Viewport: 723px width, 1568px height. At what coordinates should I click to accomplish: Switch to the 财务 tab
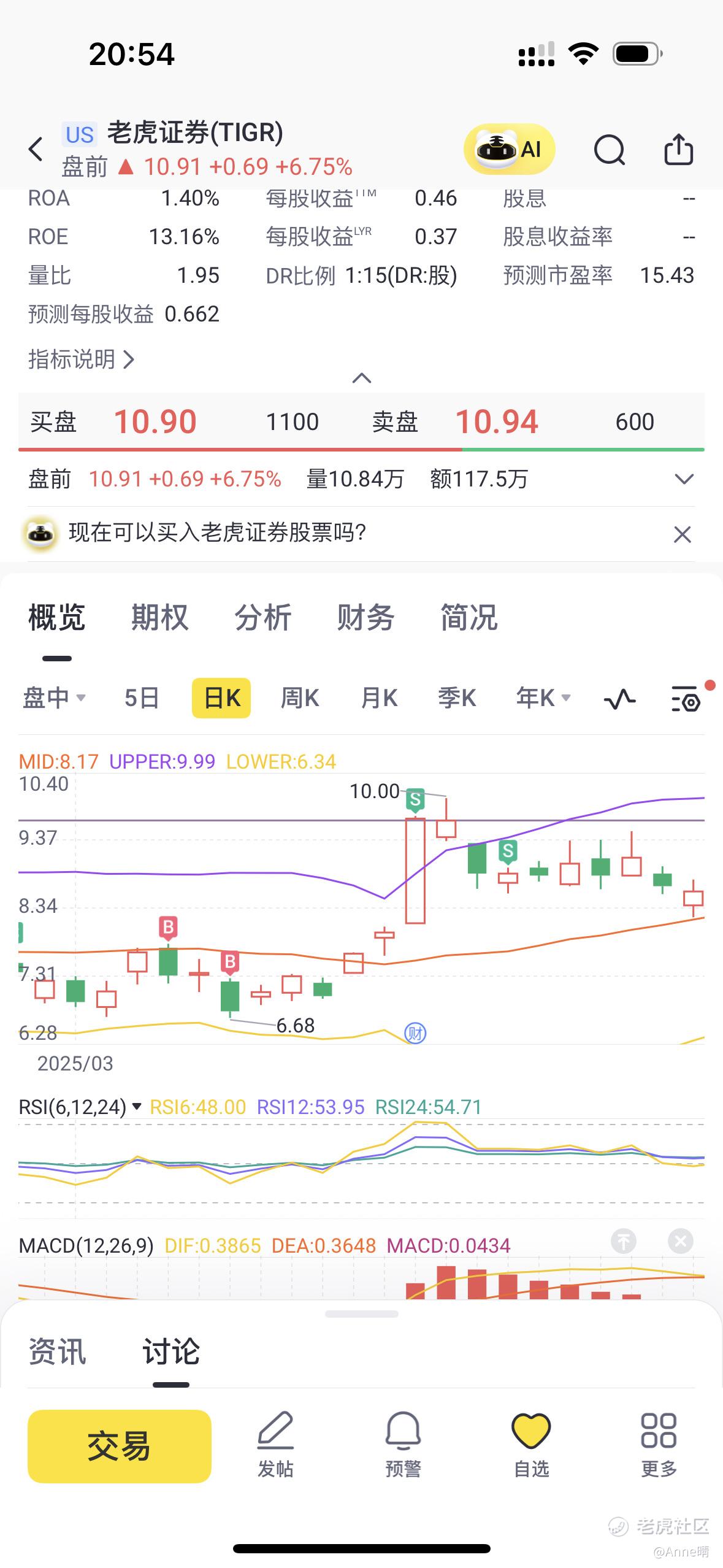click(365, 617)
